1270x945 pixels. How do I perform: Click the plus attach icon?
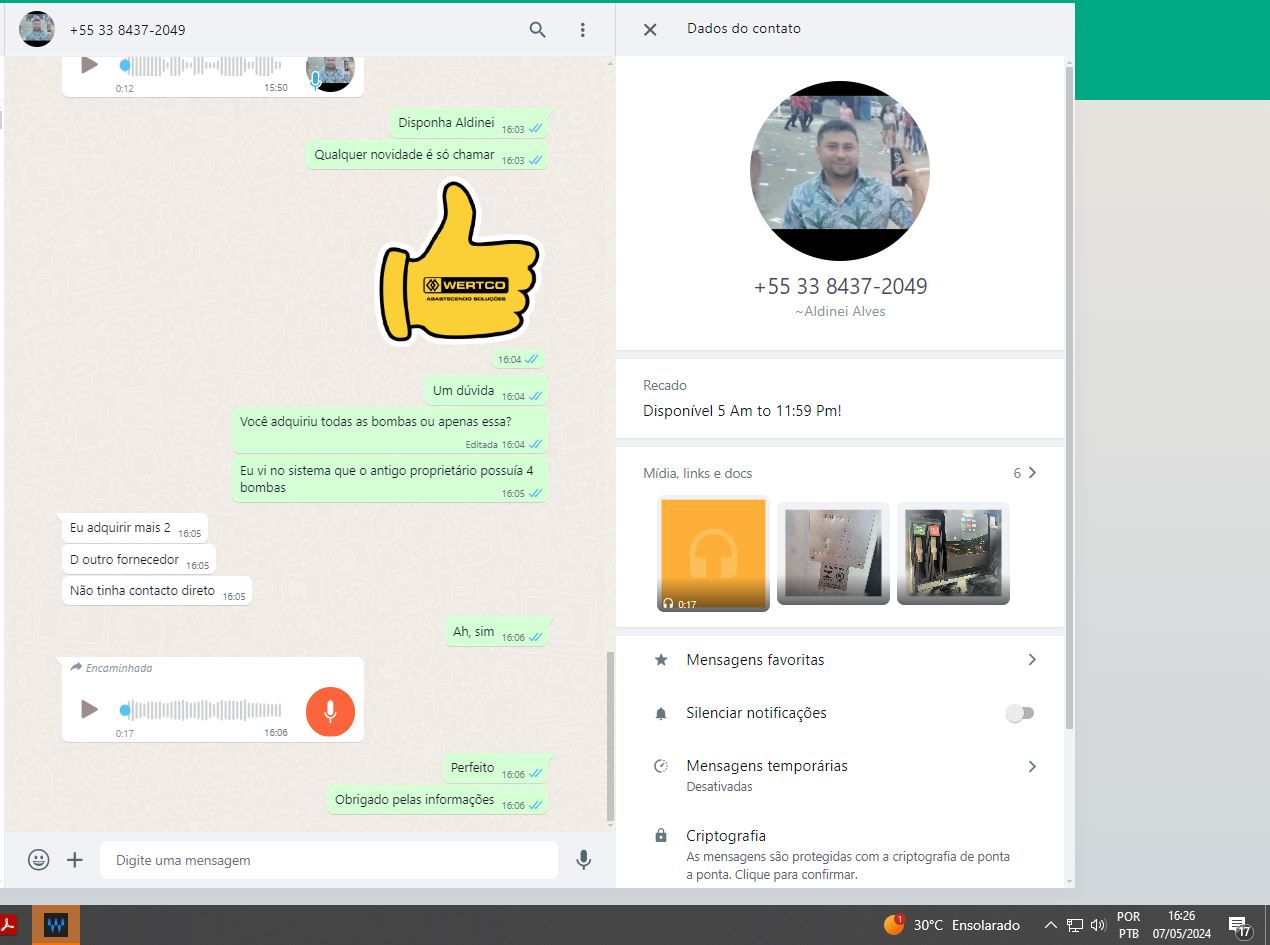75,860
